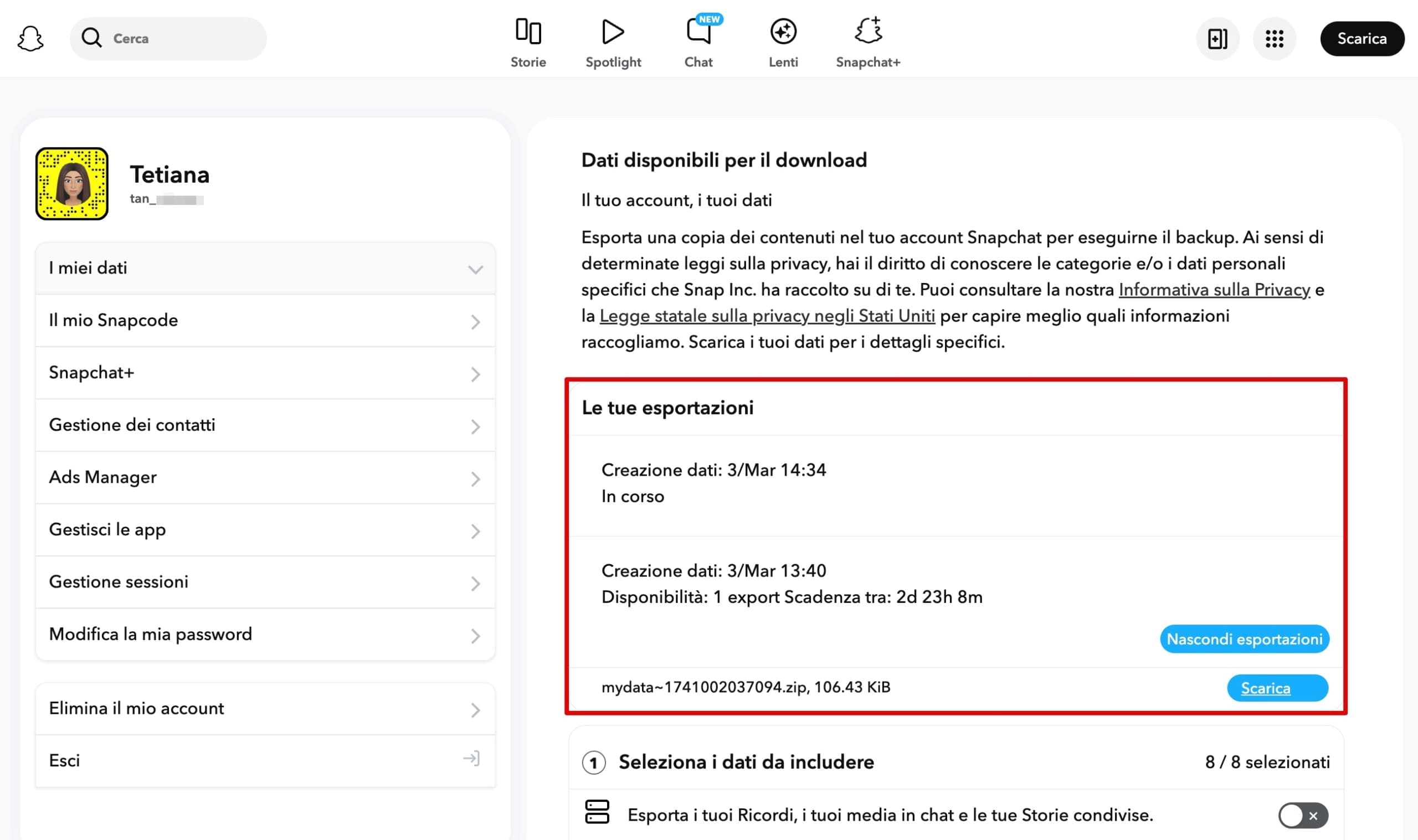Open Ads Manager

click(265, 478)
